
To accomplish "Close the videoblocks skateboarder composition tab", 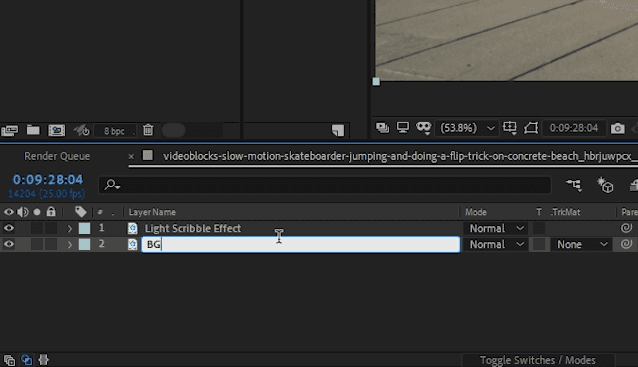I will tap(131, 156).
